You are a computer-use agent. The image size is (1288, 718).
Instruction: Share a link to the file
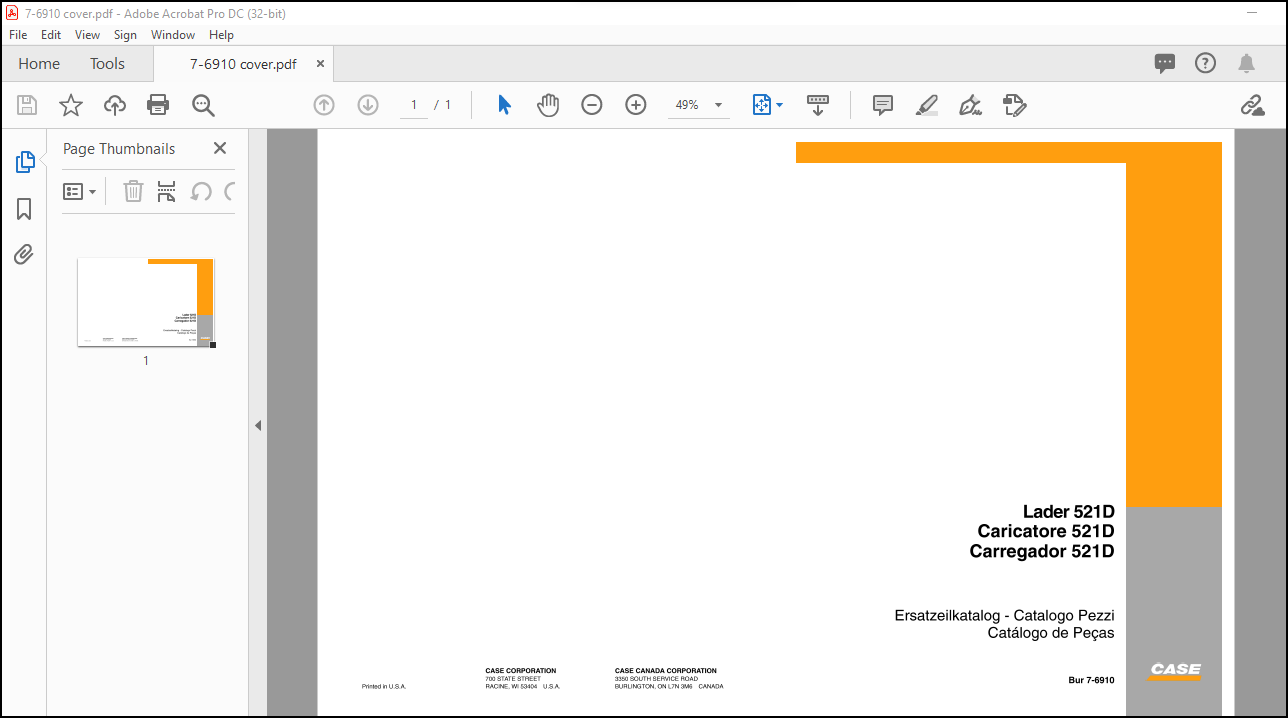pyautogui.click(x=1252, y=105)
